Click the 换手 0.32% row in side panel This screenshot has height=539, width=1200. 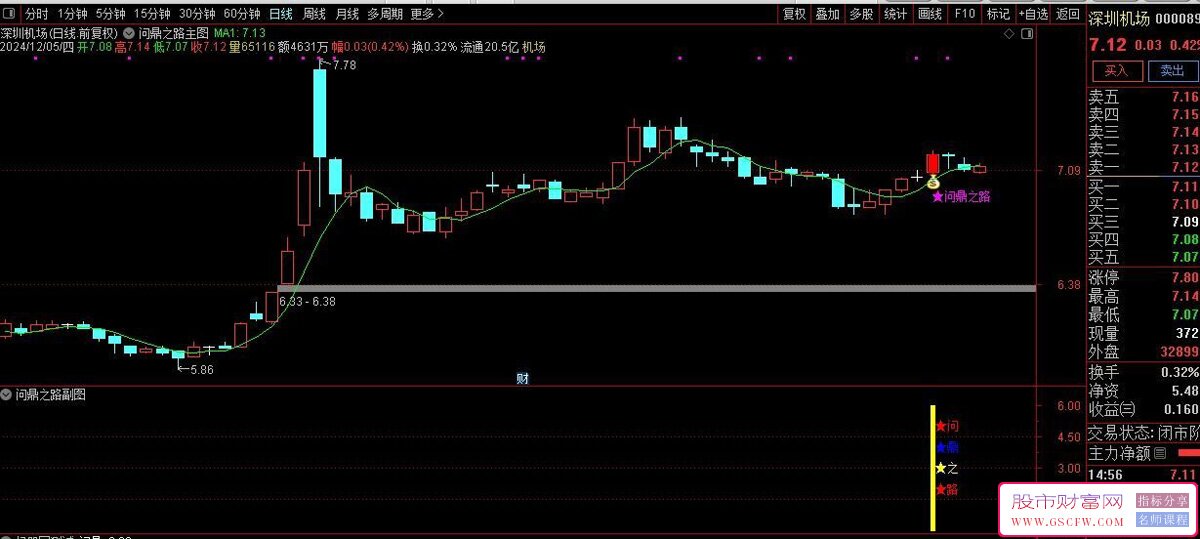tap(1144, 372)
